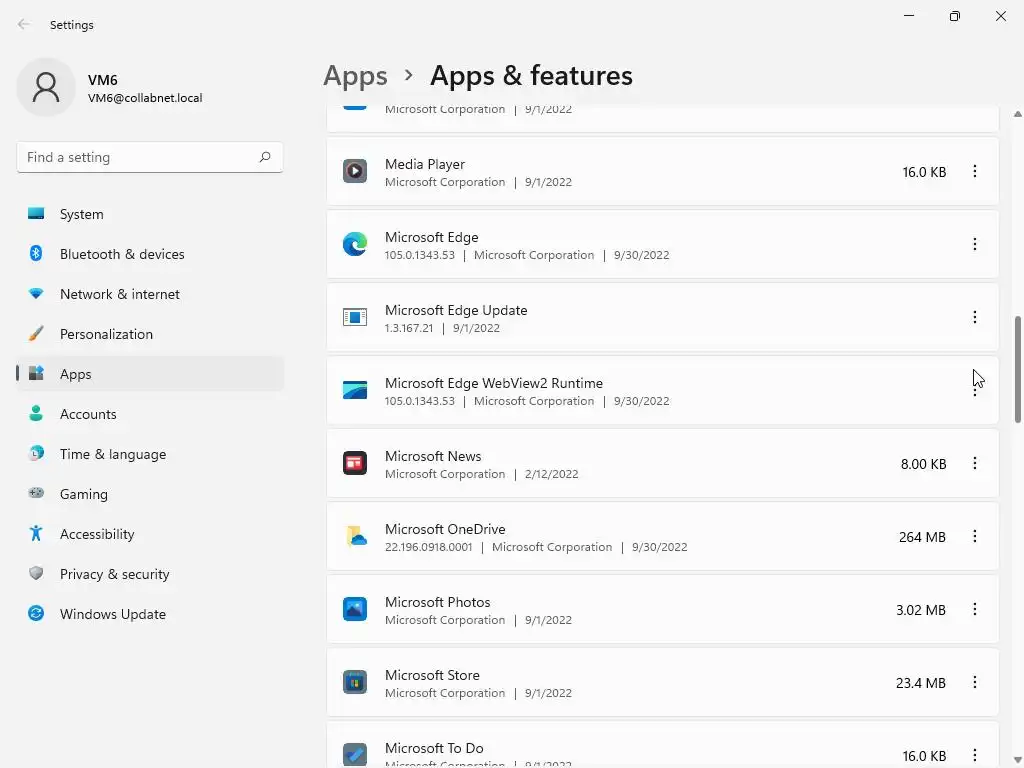Open more options for Media Player
This screenshot has width=1024, height=768.
[x=975, y=171]
